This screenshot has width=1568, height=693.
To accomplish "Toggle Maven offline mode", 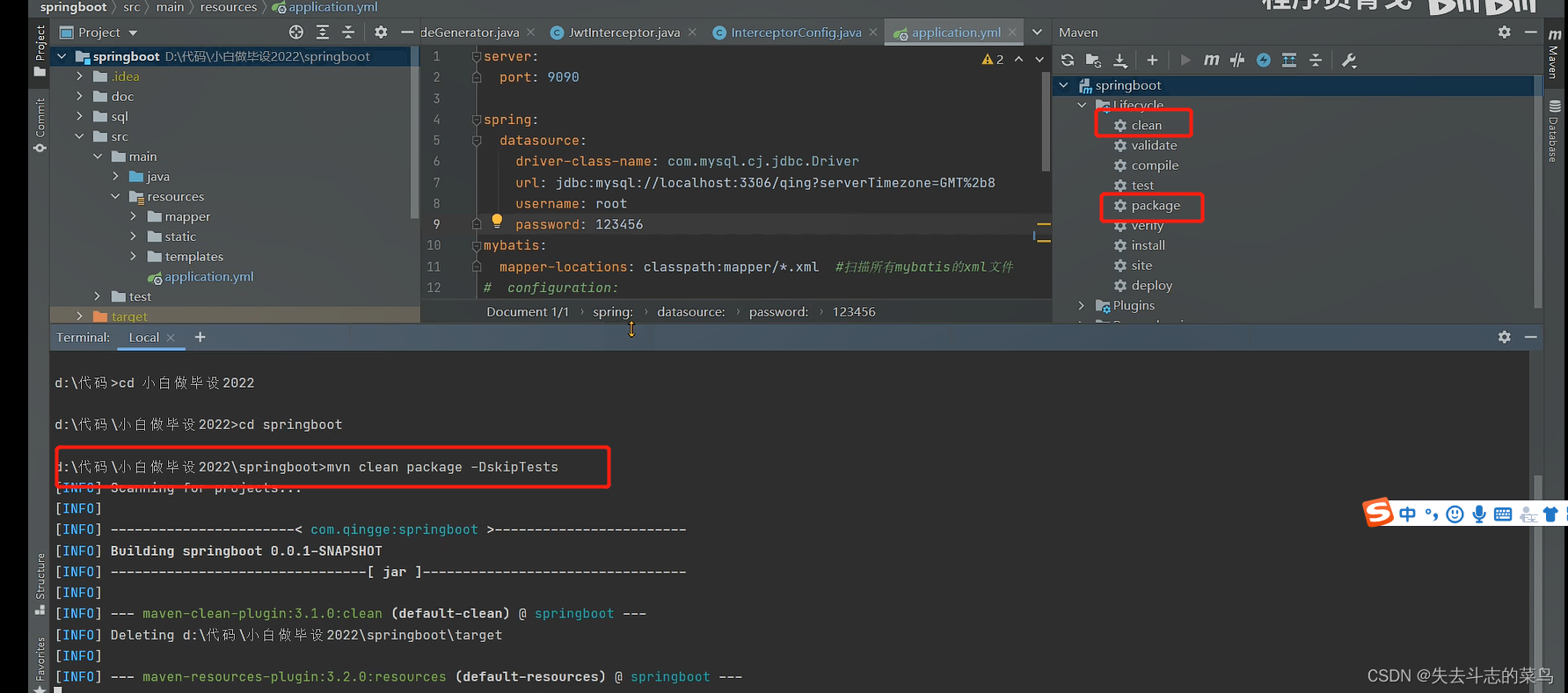I will coord(1237,60).
